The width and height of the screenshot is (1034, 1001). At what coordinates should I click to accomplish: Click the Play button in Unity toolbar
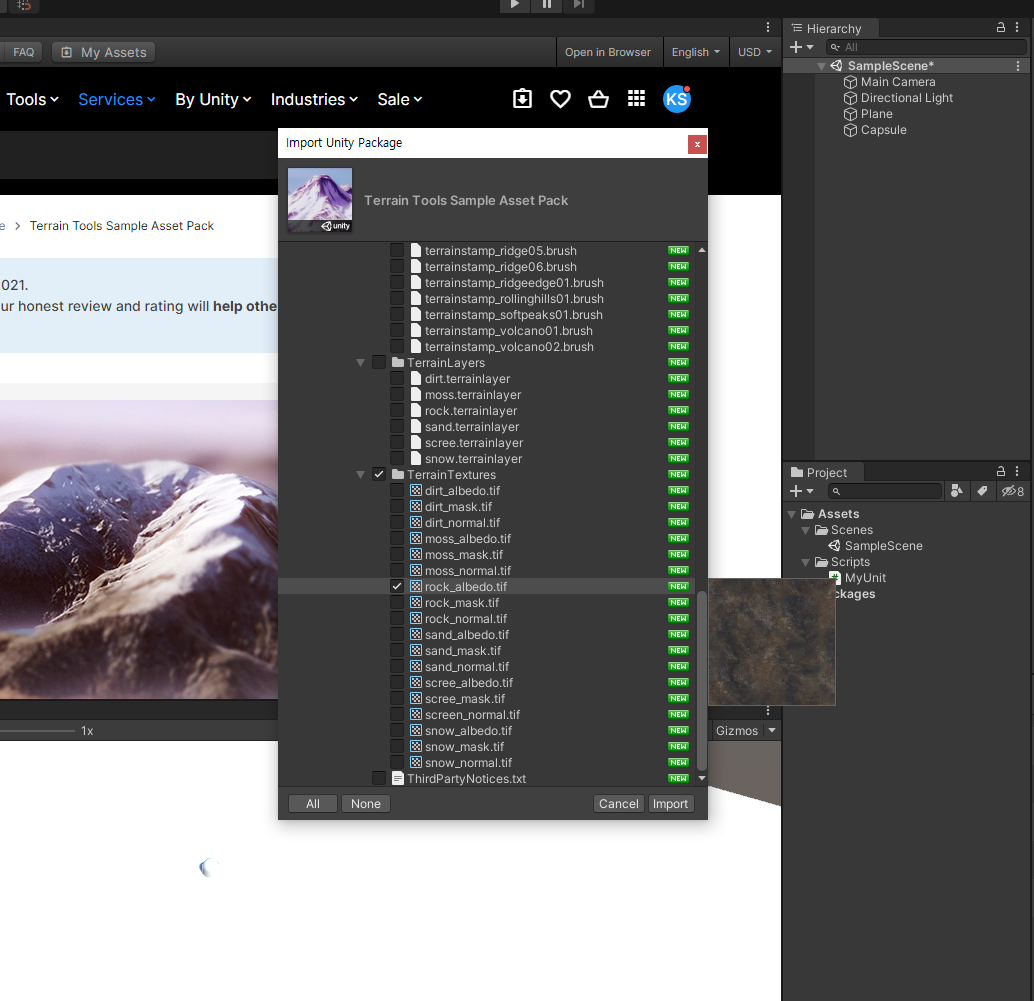[x=515, y=5]
